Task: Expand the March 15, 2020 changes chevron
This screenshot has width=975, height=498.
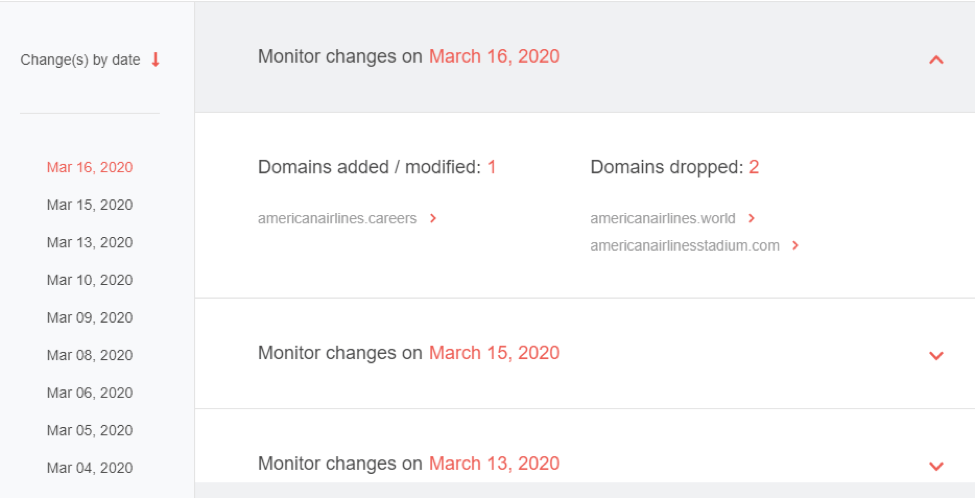Action: (x=936, y=356)
